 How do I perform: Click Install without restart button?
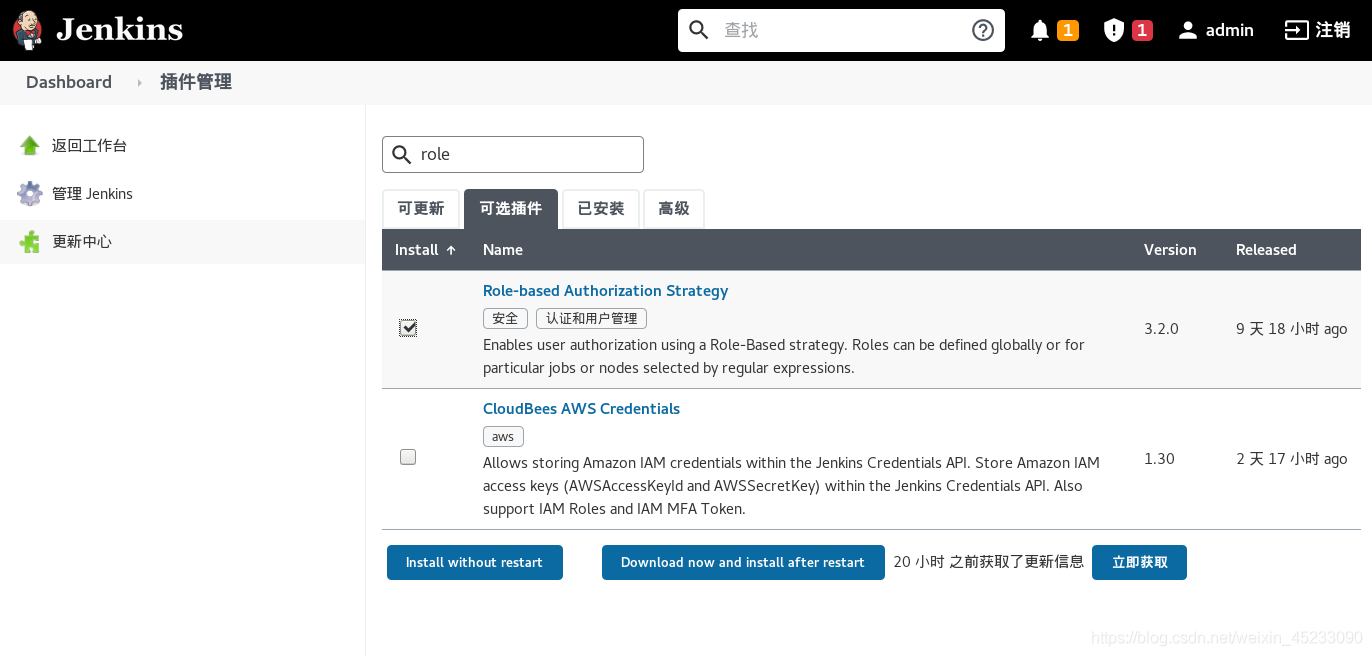point(475,562)
